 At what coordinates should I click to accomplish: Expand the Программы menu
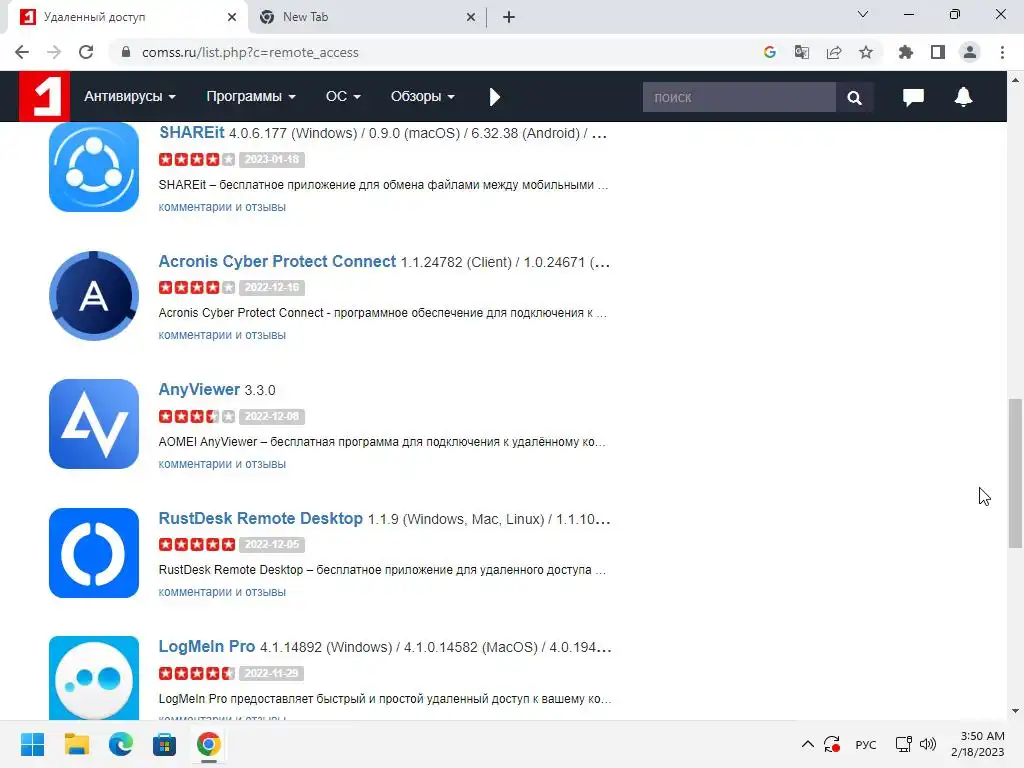[251, 96]
